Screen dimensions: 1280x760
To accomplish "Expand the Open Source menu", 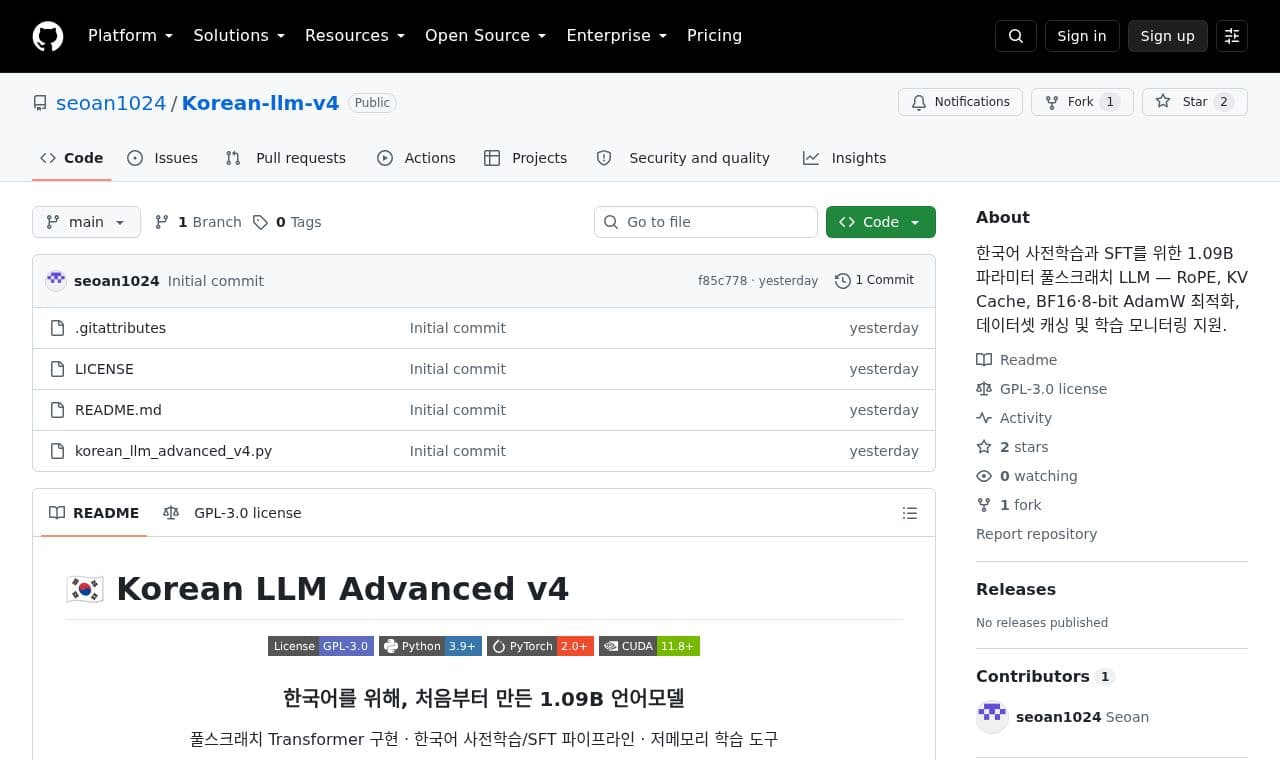I will (485, 36).
